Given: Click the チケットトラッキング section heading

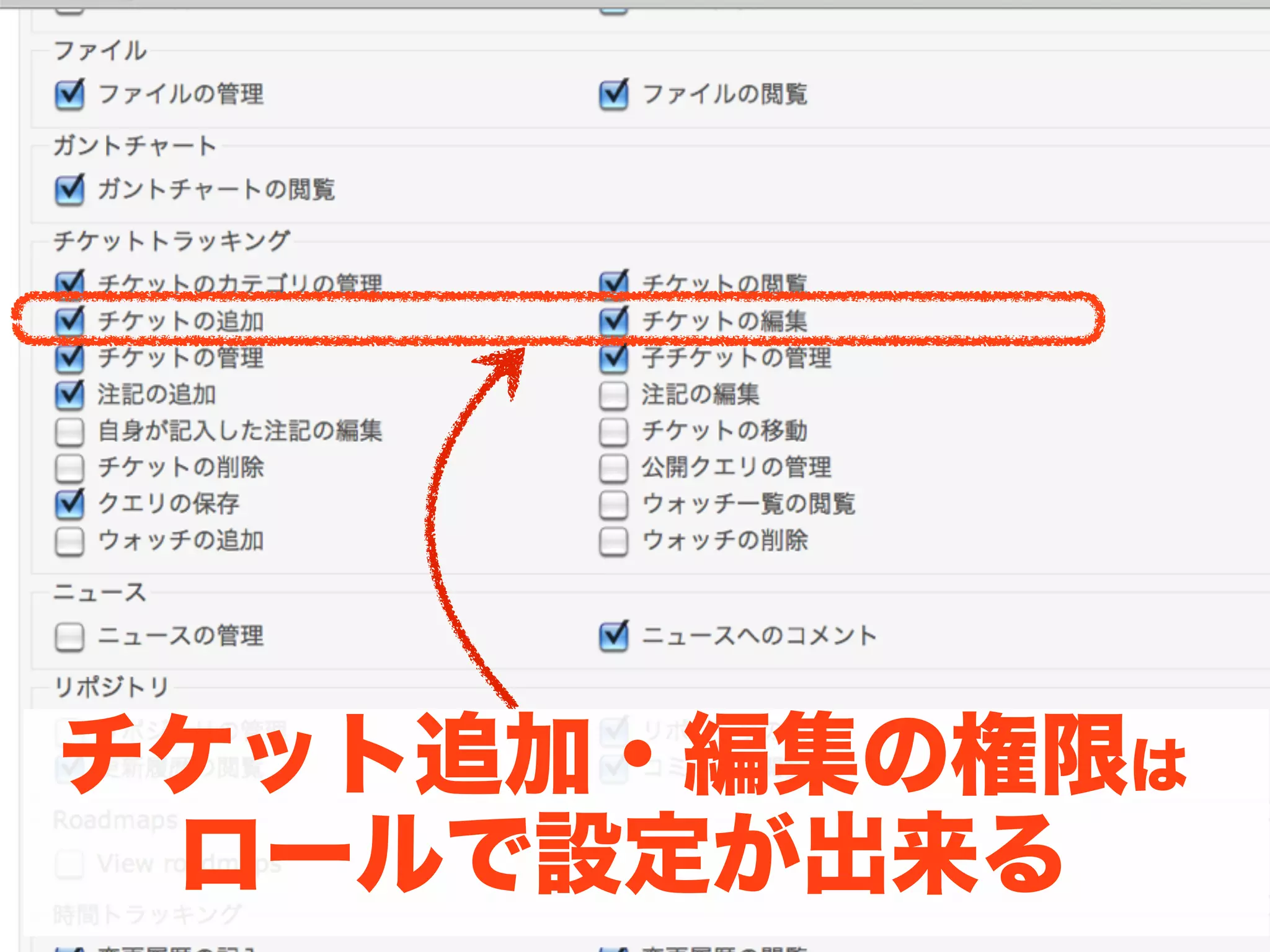Looking at the screenshot, I should point(172,240).
